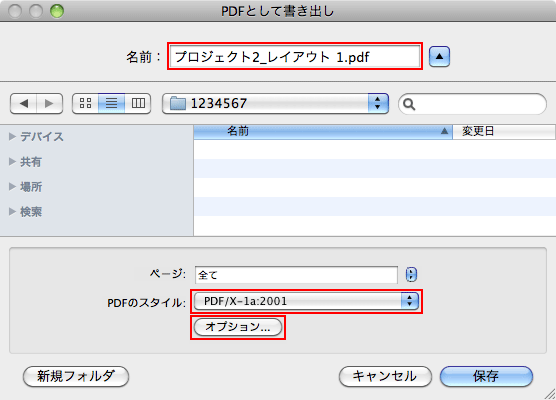Open the ページ field popup arrows

pos(411,274)
